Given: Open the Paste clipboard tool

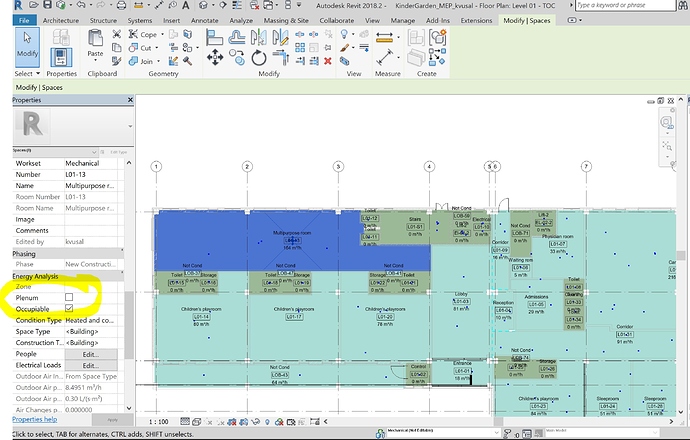Looking at the screenshot, I should [x=95, y=44].
